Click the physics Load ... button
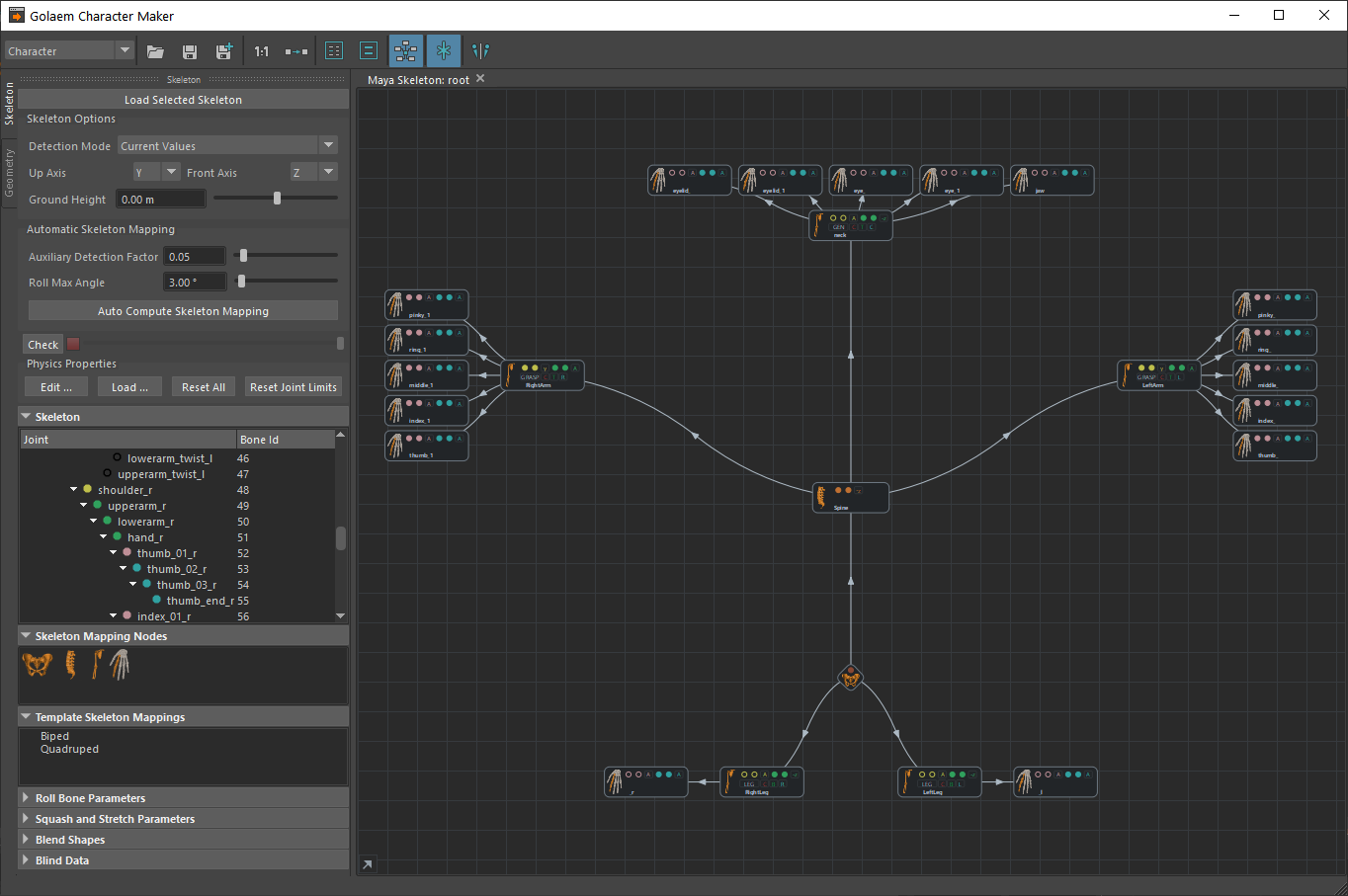Screen dimensions: 1348x896 129,387
